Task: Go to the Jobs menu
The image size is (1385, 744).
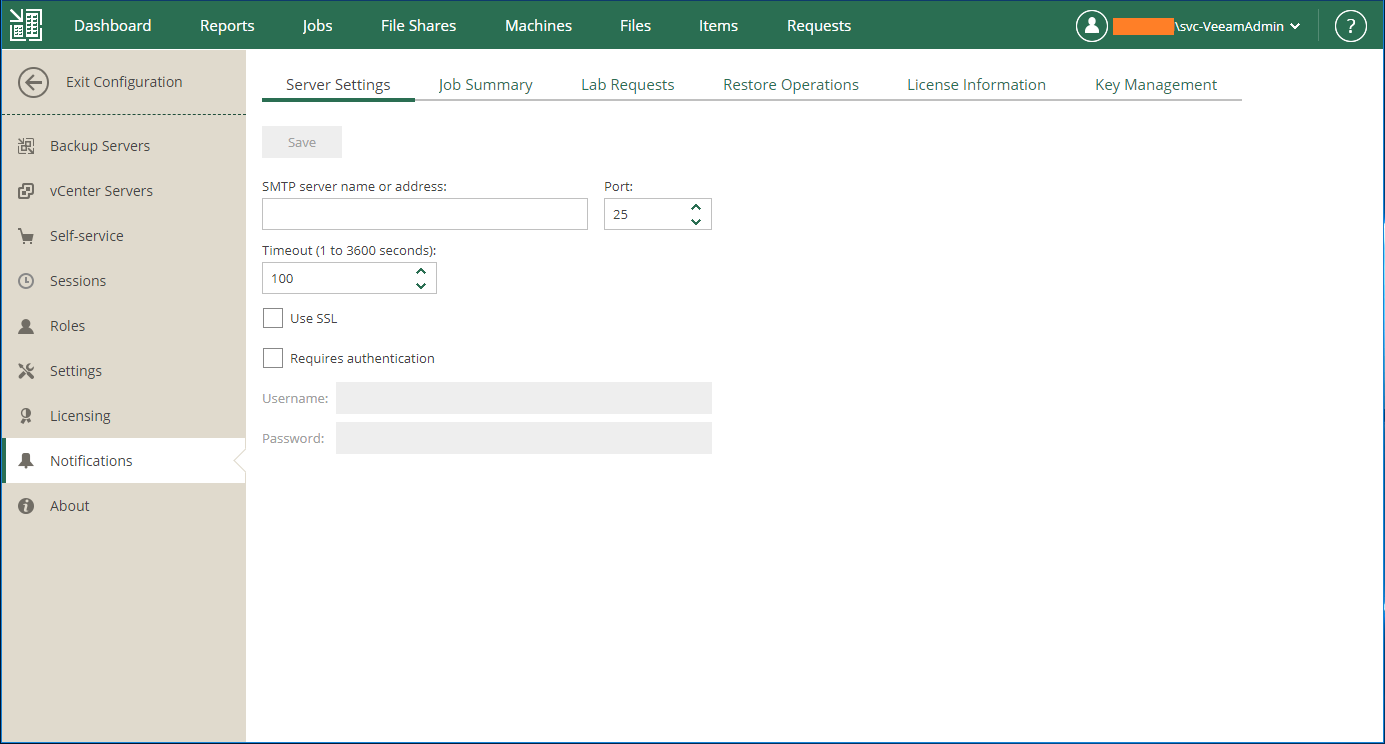Action: (x=318, y=26)
